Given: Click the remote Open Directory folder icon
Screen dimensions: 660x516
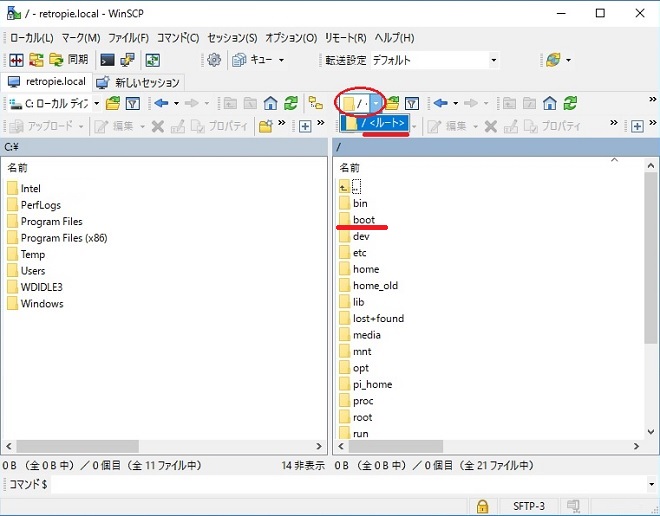Looking at the screenshot, I should pyautogui.click(x=392, y=103).
